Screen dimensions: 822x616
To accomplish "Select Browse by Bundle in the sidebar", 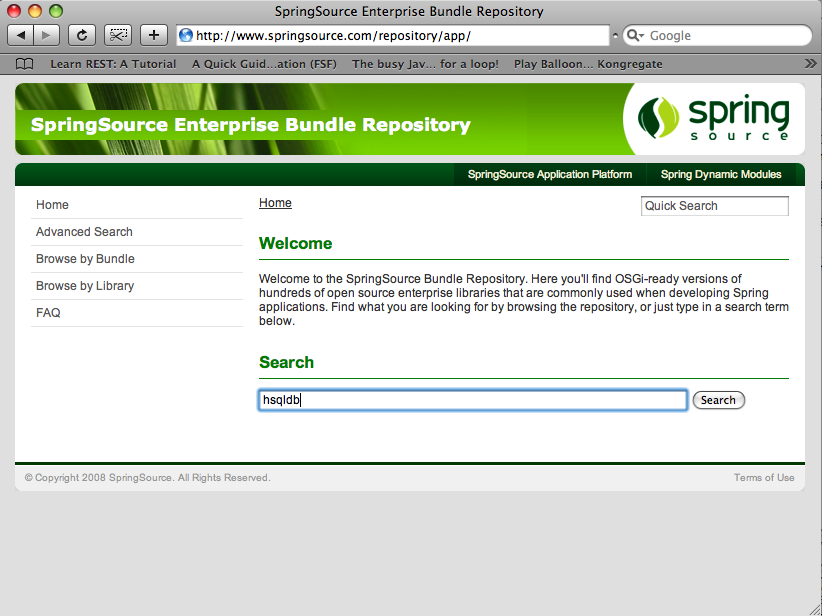I will point(137,259).
